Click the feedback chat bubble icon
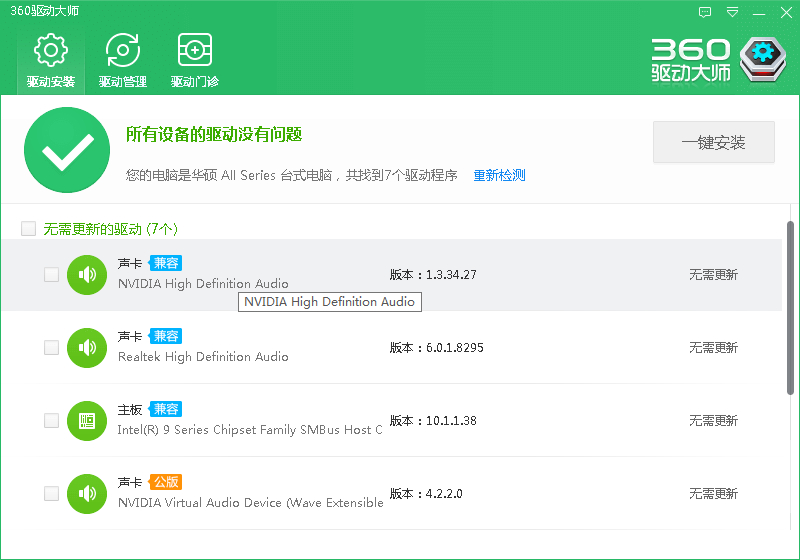The width and height of the screenshot is (800, 560). [705, 12]
